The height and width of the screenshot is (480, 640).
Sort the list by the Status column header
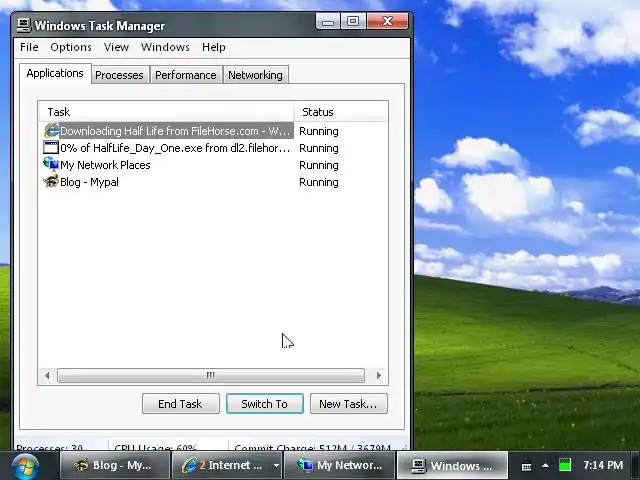pyautogui.click(x=341, y=112)
